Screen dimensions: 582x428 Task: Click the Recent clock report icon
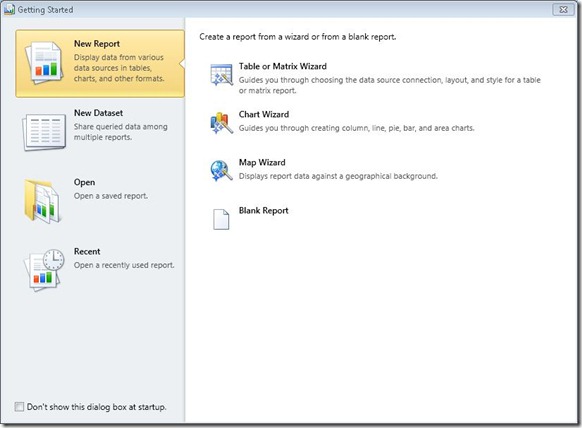[x=44, y=270]
